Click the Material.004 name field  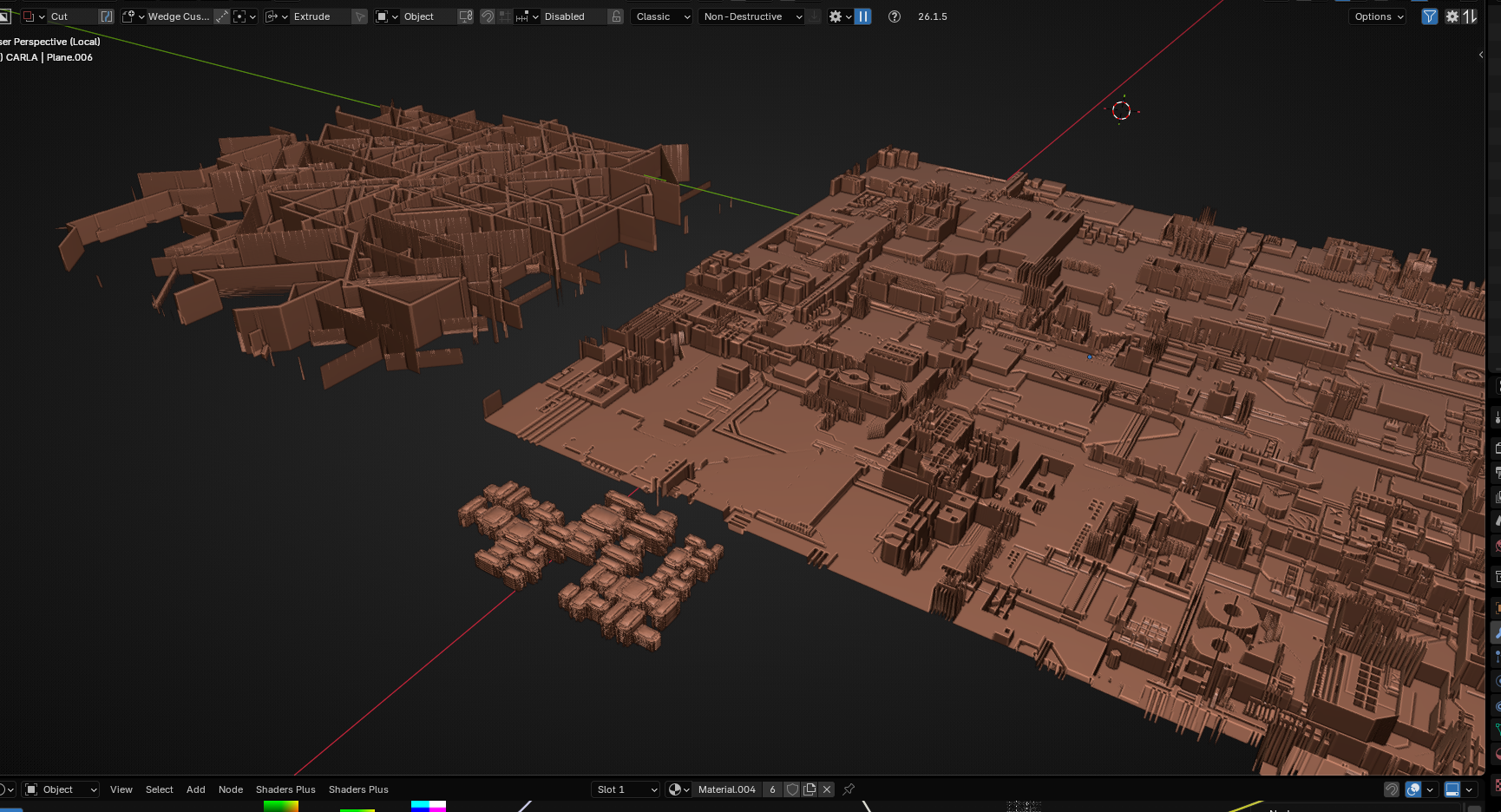(727, 789)
